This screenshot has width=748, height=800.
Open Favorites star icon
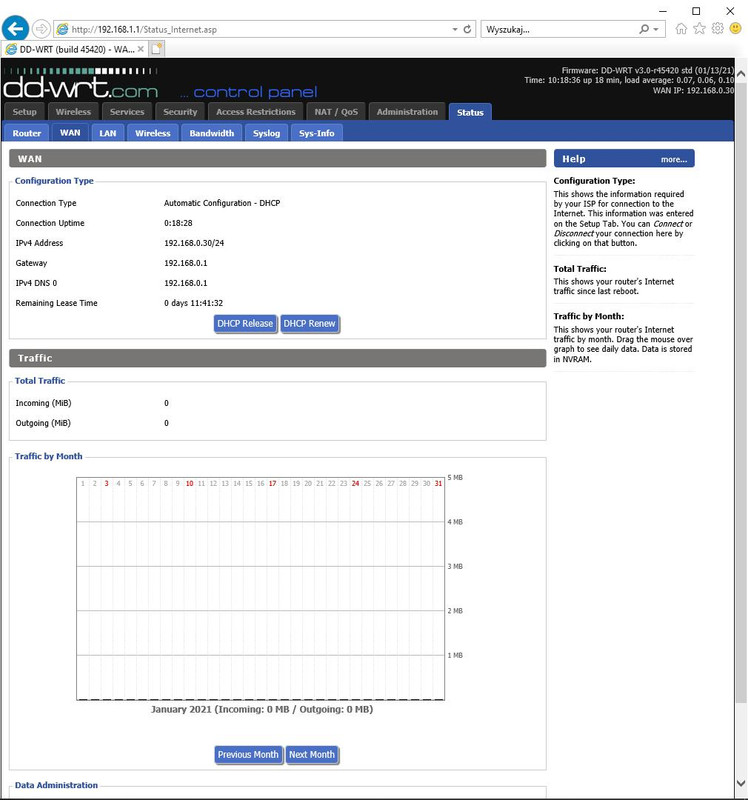click(x=700, y=29)
